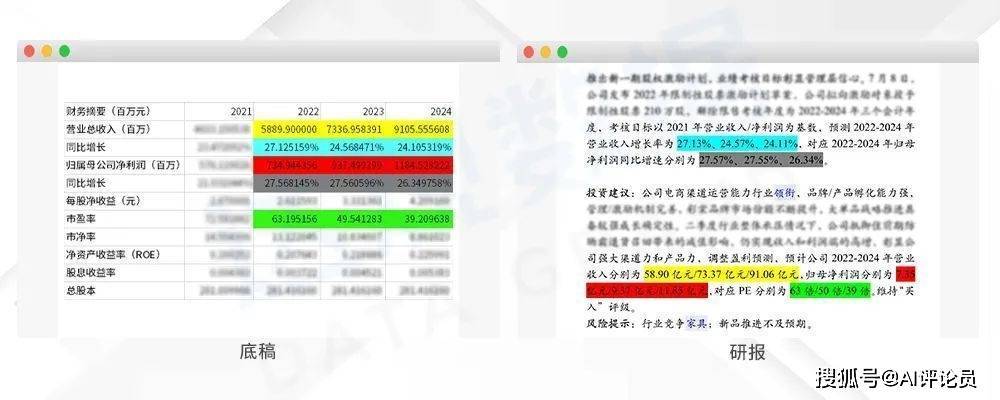
Task: Select the 财务摘要（百万元） header cell
Action: [x=124, y=112]
